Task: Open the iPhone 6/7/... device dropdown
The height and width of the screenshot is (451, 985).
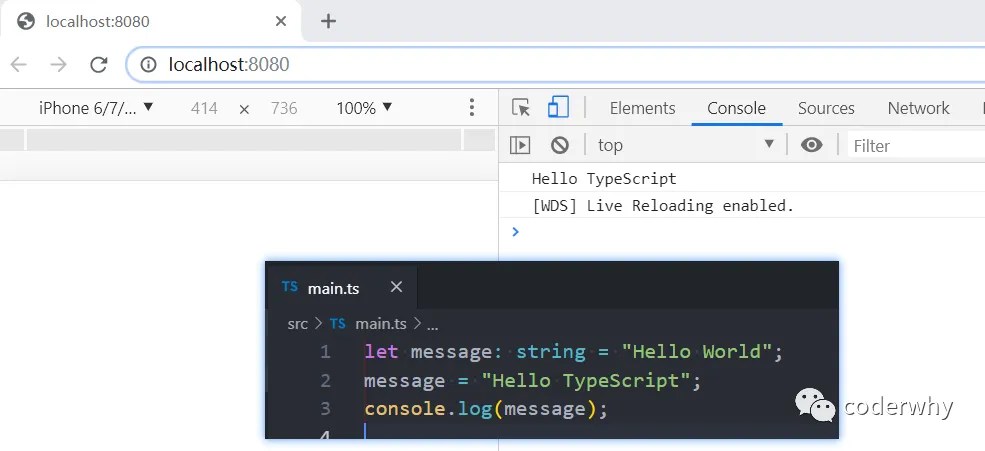Action: (95, 108)
